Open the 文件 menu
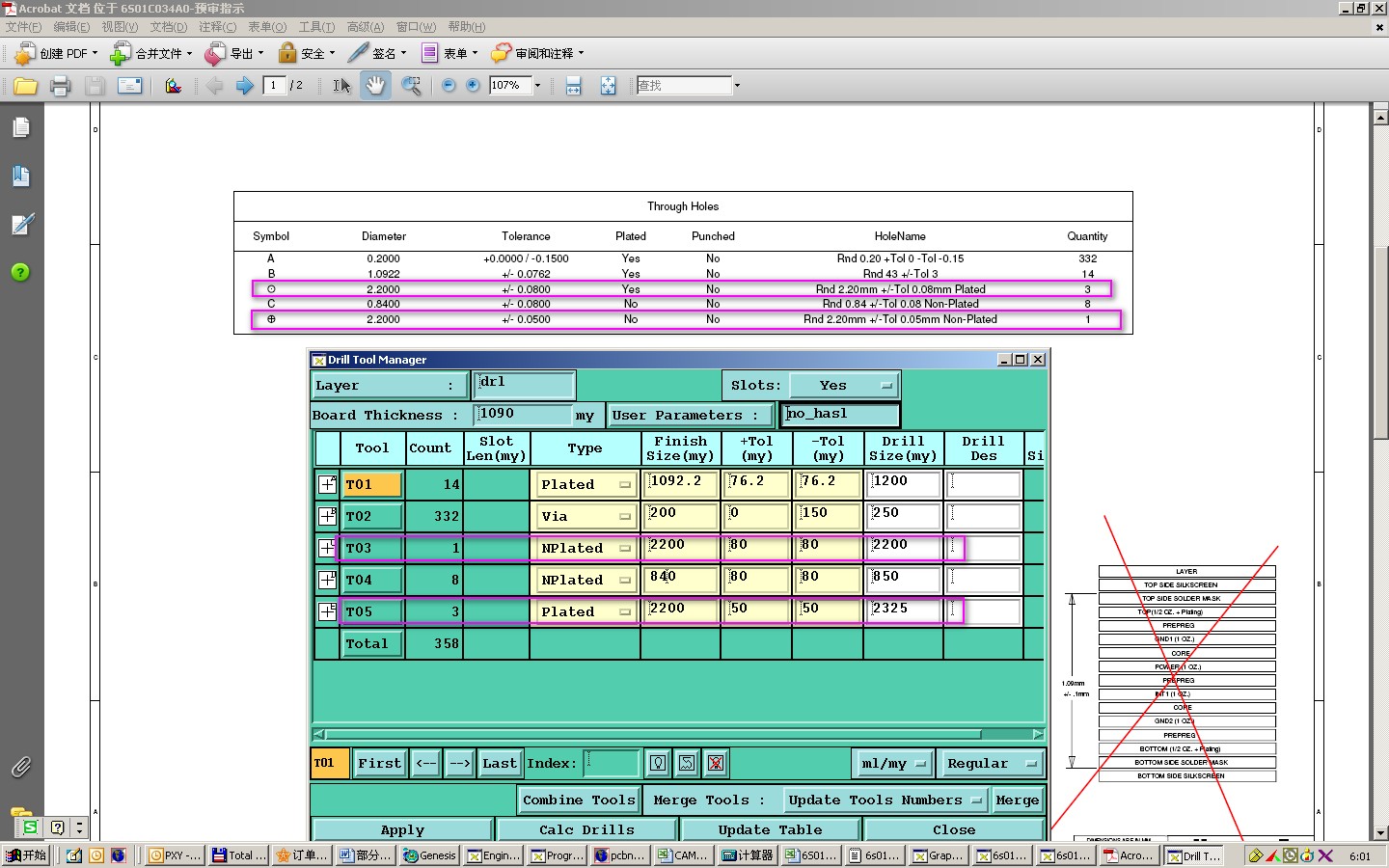Screen dimensions: 1389x868 [x=23, y=27]
